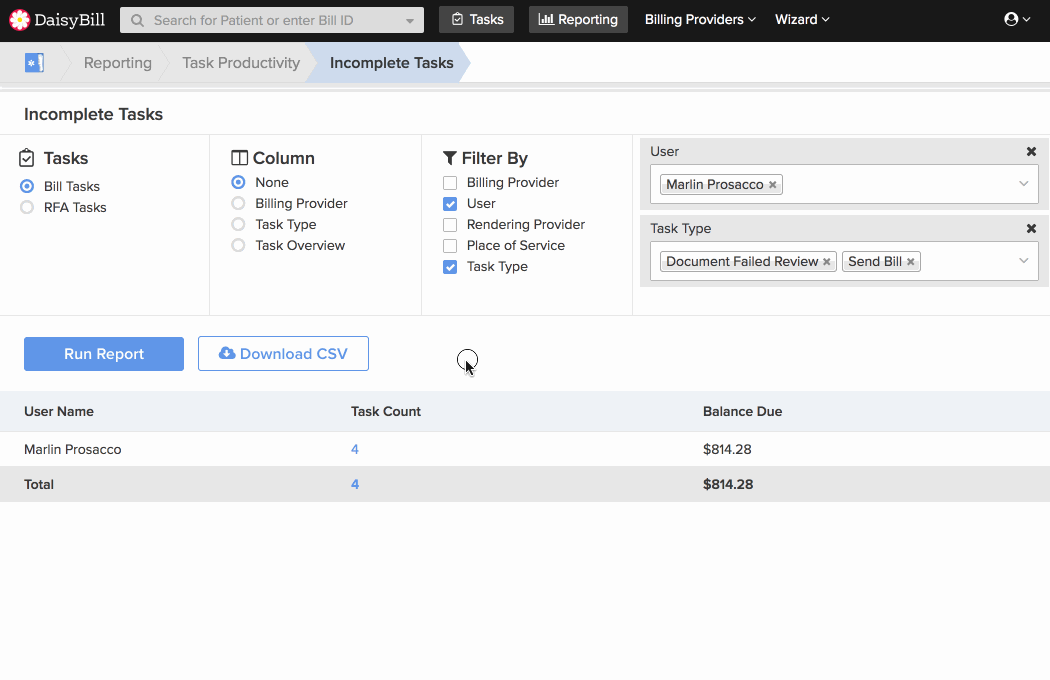Viewport: 1050px width, 680px height.
Task: Open the Billing Providers menu
Action: [700, 19]
